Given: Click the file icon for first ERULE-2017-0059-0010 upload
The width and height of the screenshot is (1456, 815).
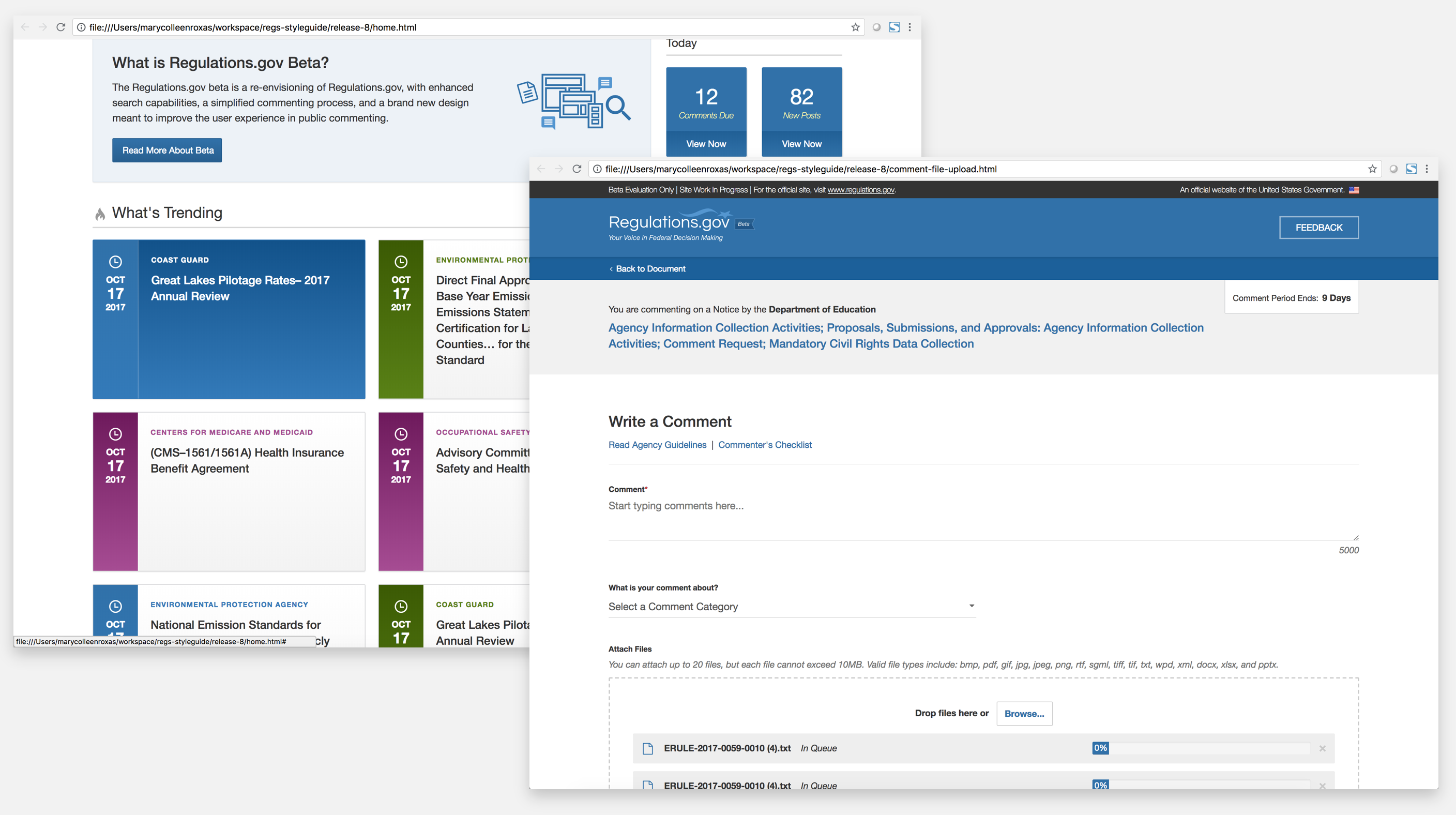Looking at the screenshot, I should (648, 748).
